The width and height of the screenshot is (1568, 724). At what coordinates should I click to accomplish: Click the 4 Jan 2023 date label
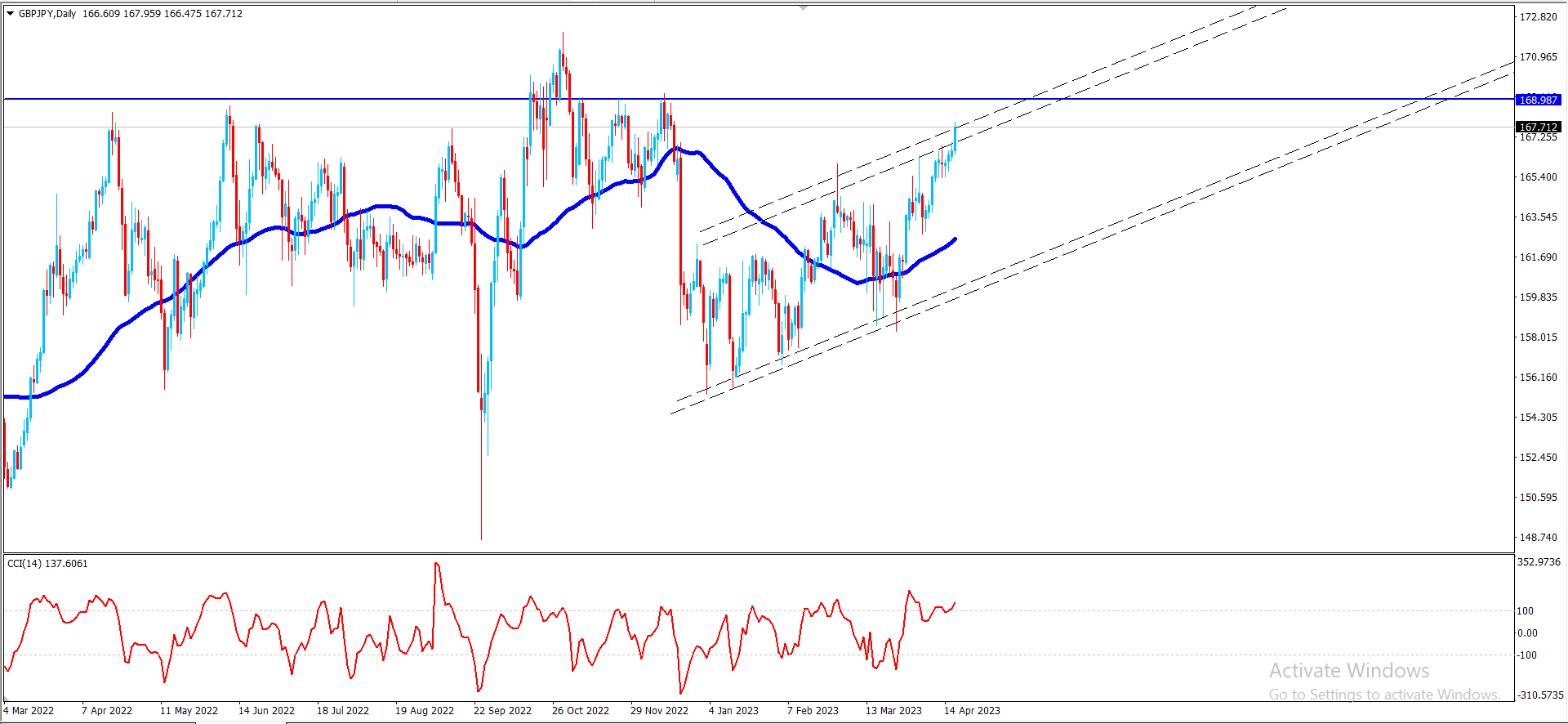click(733, 710)
